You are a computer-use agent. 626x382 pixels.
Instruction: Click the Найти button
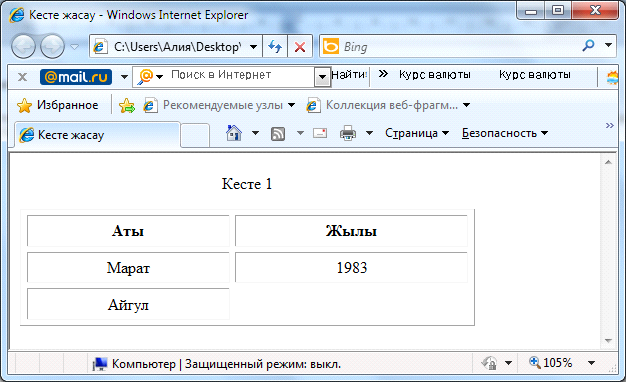(x=349, y=75)
